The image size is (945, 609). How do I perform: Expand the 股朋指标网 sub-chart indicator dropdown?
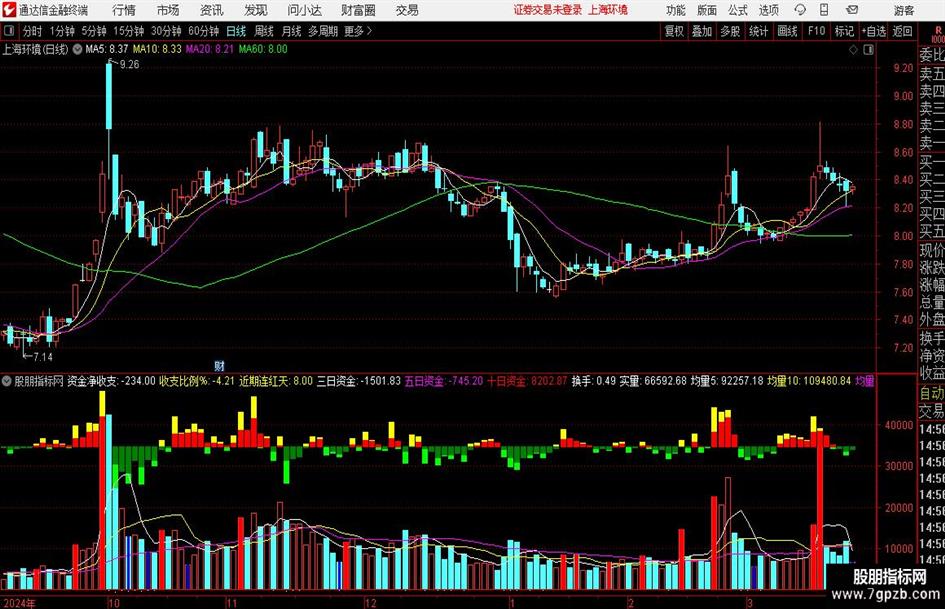7,381
